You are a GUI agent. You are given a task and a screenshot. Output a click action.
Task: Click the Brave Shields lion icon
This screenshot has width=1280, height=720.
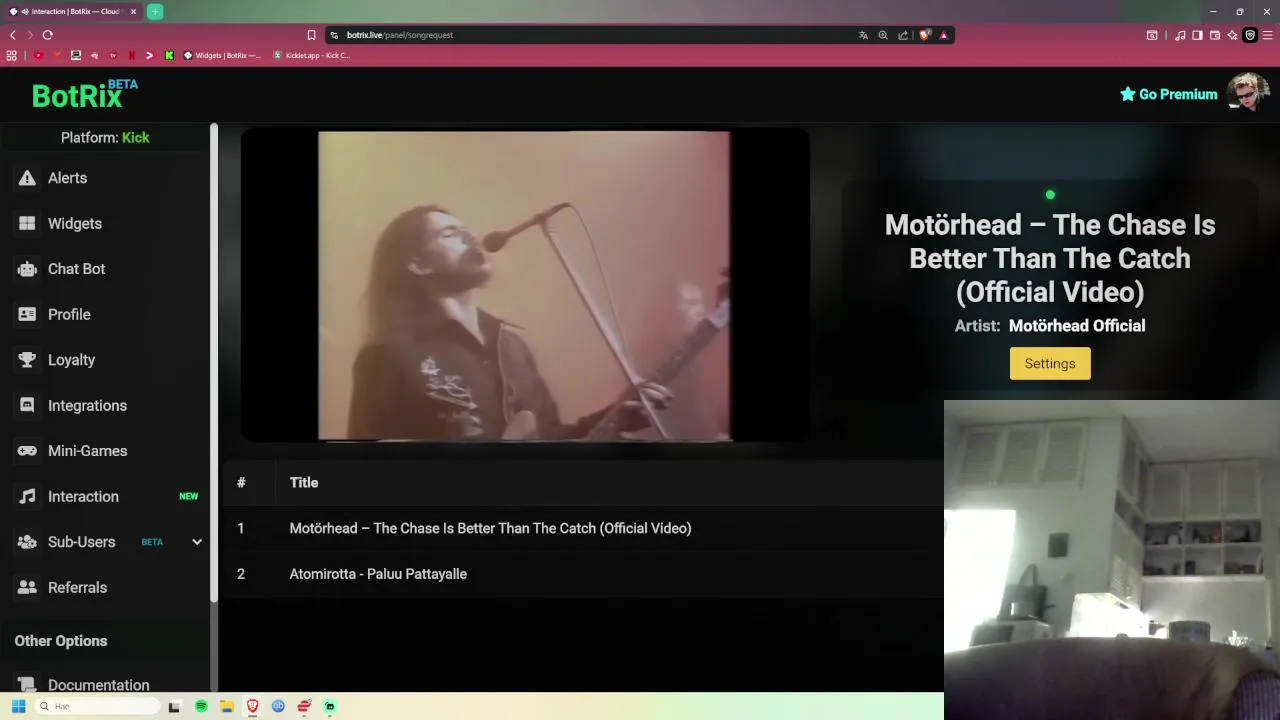tap(925, 35)
